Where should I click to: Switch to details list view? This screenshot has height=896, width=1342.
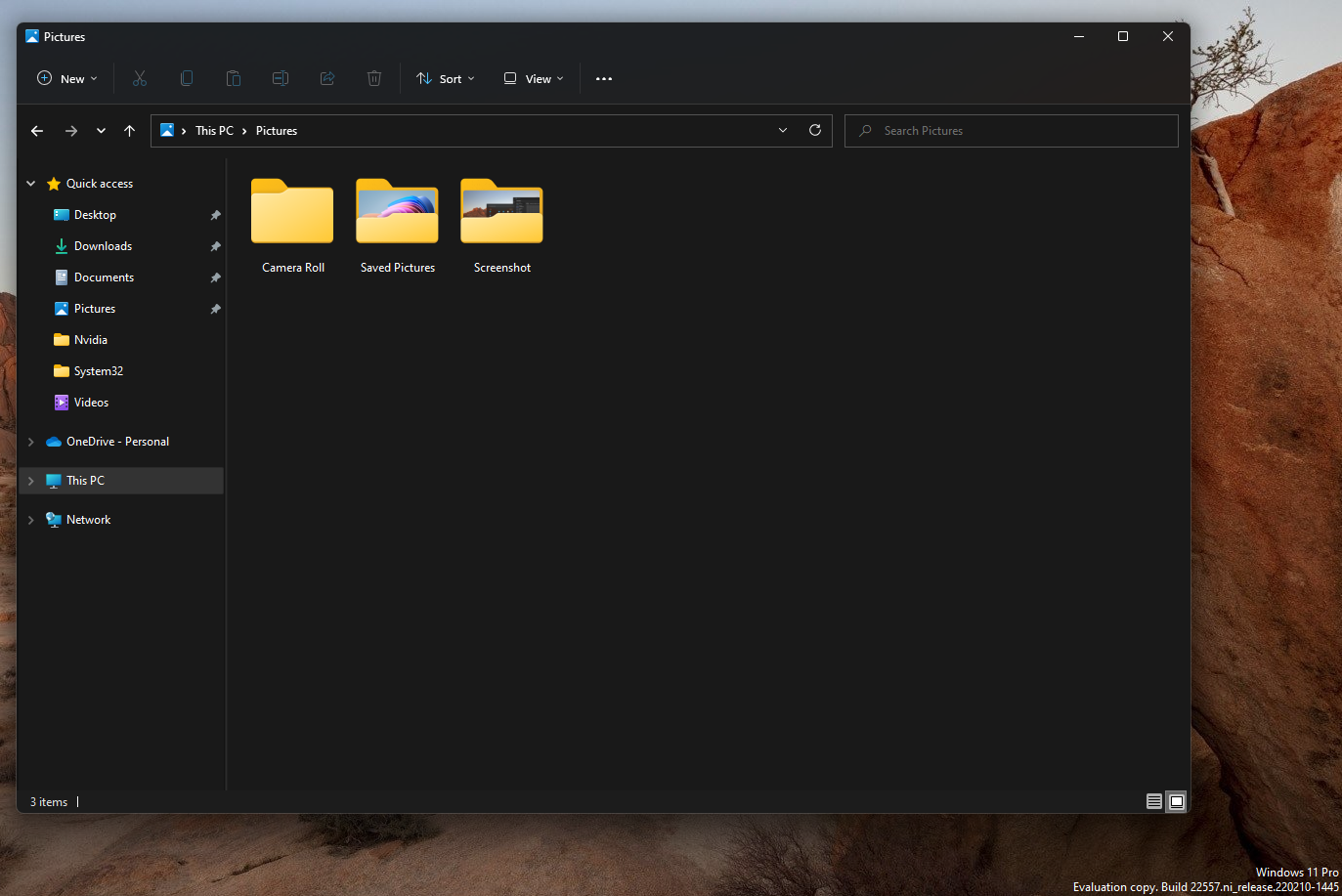[x=1154, y=801]
